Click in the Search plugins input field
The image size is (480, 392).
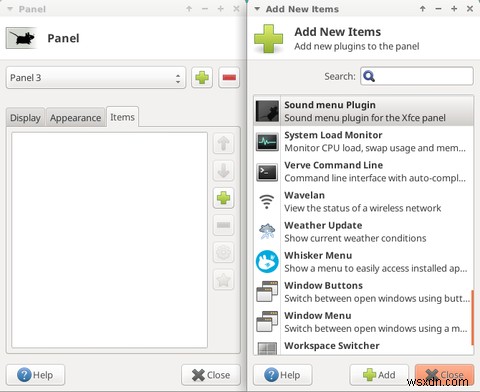pyautogui.click(x=417, y=76)
